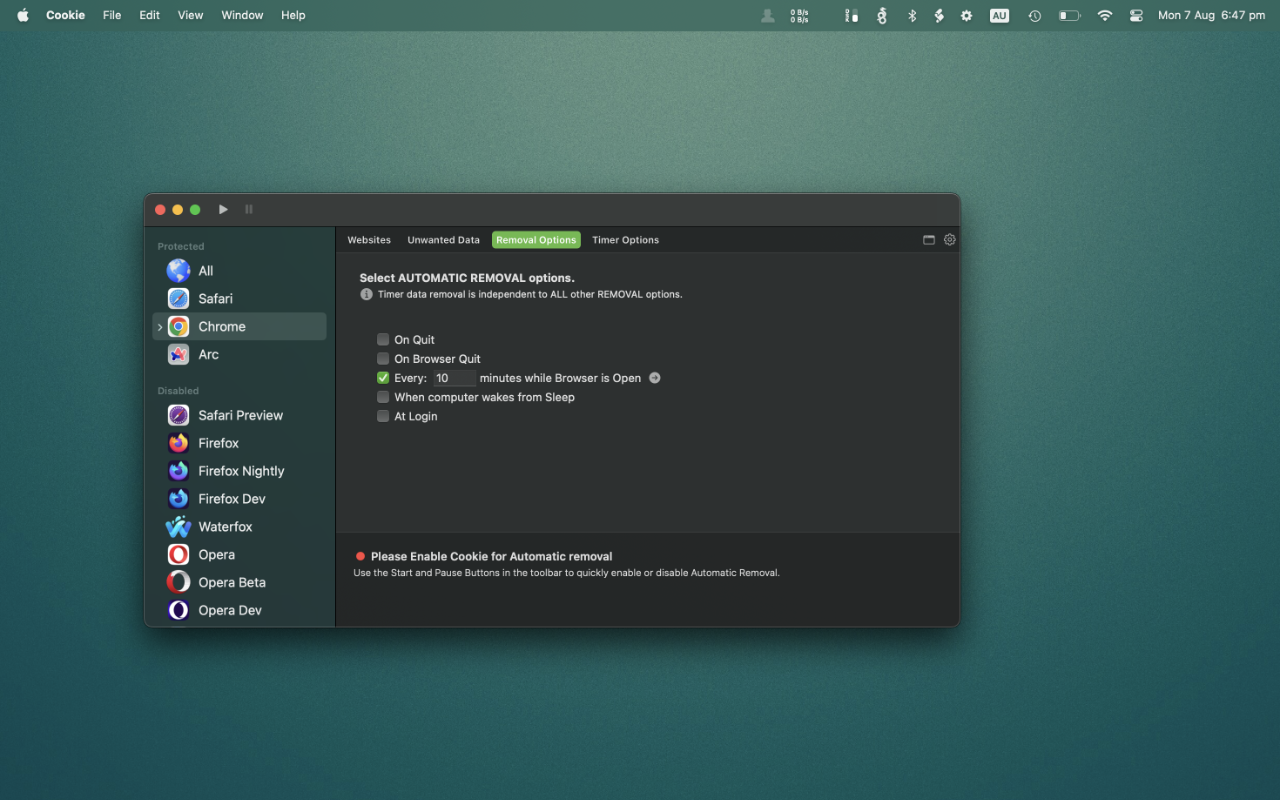The height and width of the screenshot is (800, 1280).
Task: Click the Pause button in toolbar
Action: click(x=249, y=210)
